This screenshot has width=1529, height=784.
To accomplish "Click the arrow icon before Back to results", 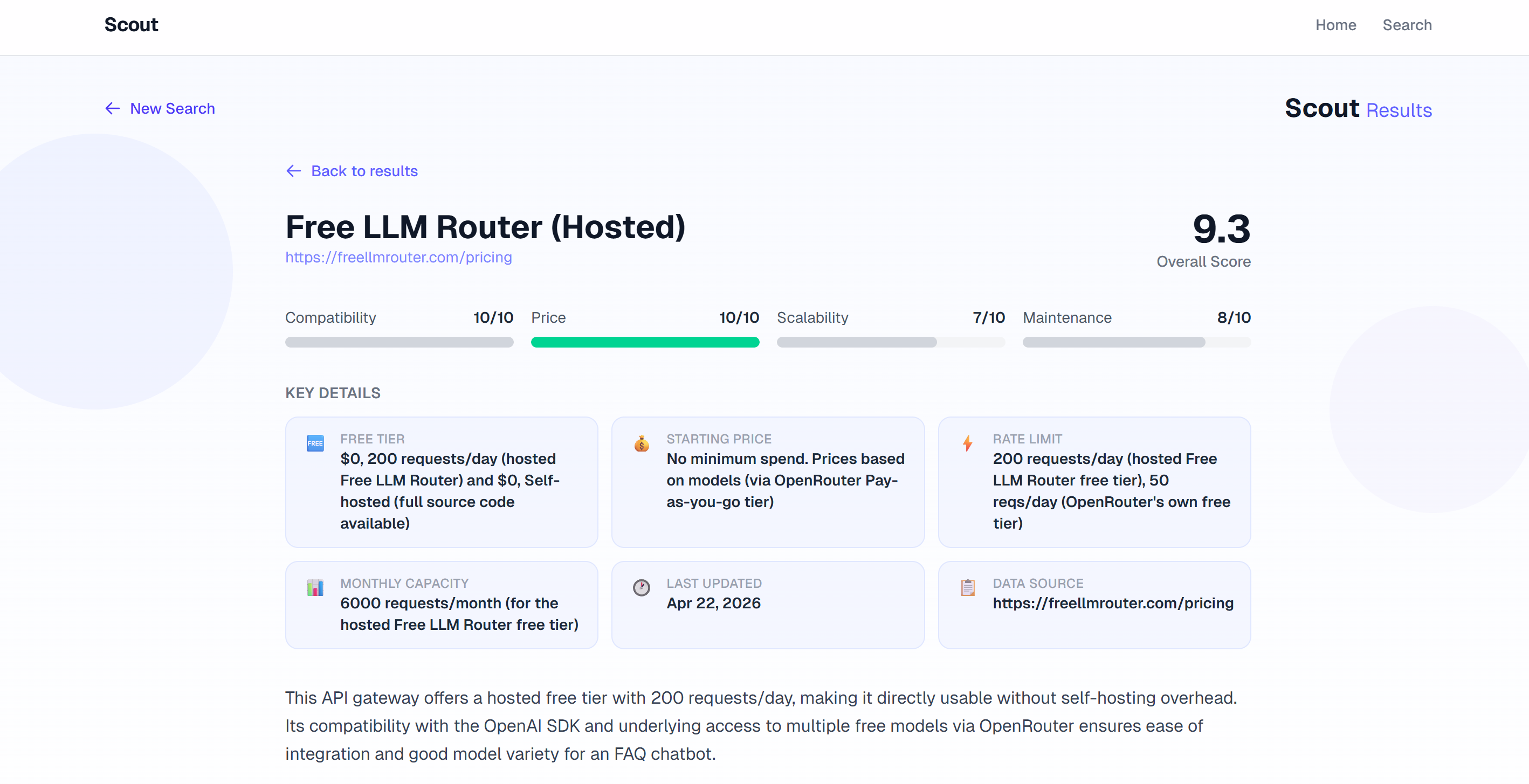I will tap(293, 171).
